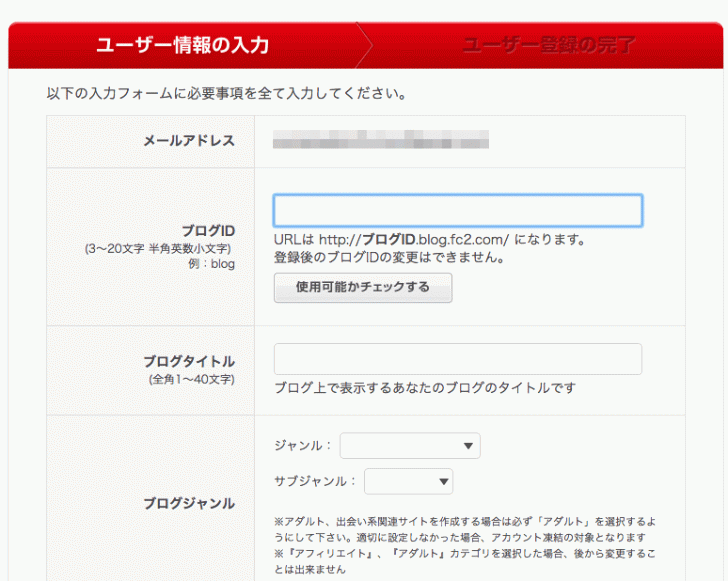Click the blurred email address value

pyautogui.click(x=381, y=141)
